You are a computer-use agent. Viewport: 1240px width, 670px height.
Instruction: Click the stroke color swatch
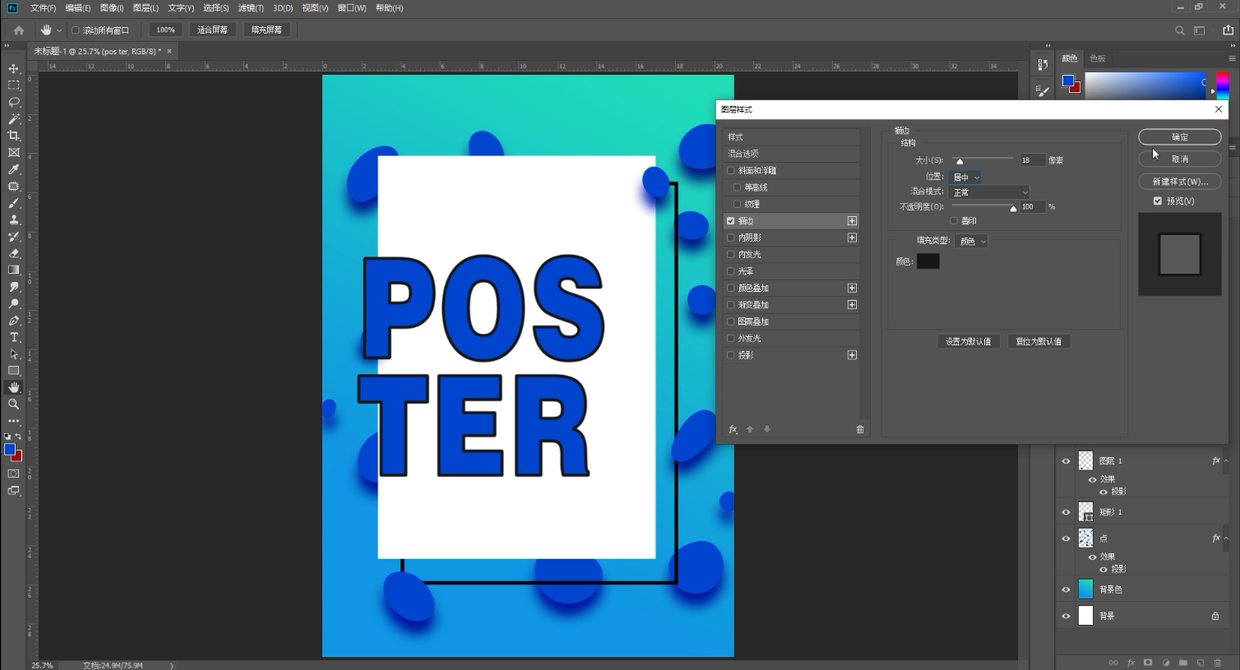(x=928, y=261)
